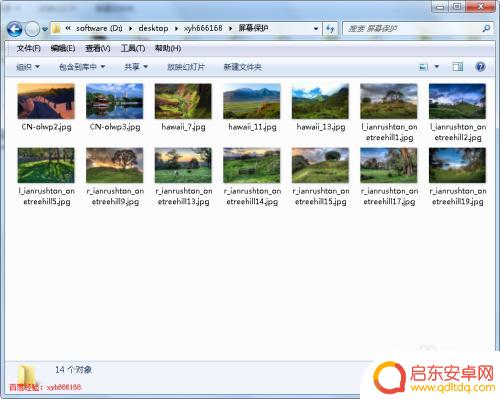The width and height of the screenshot is (500, 399).
Task: Open the 工具(T) menu
Action: point(133,48)
